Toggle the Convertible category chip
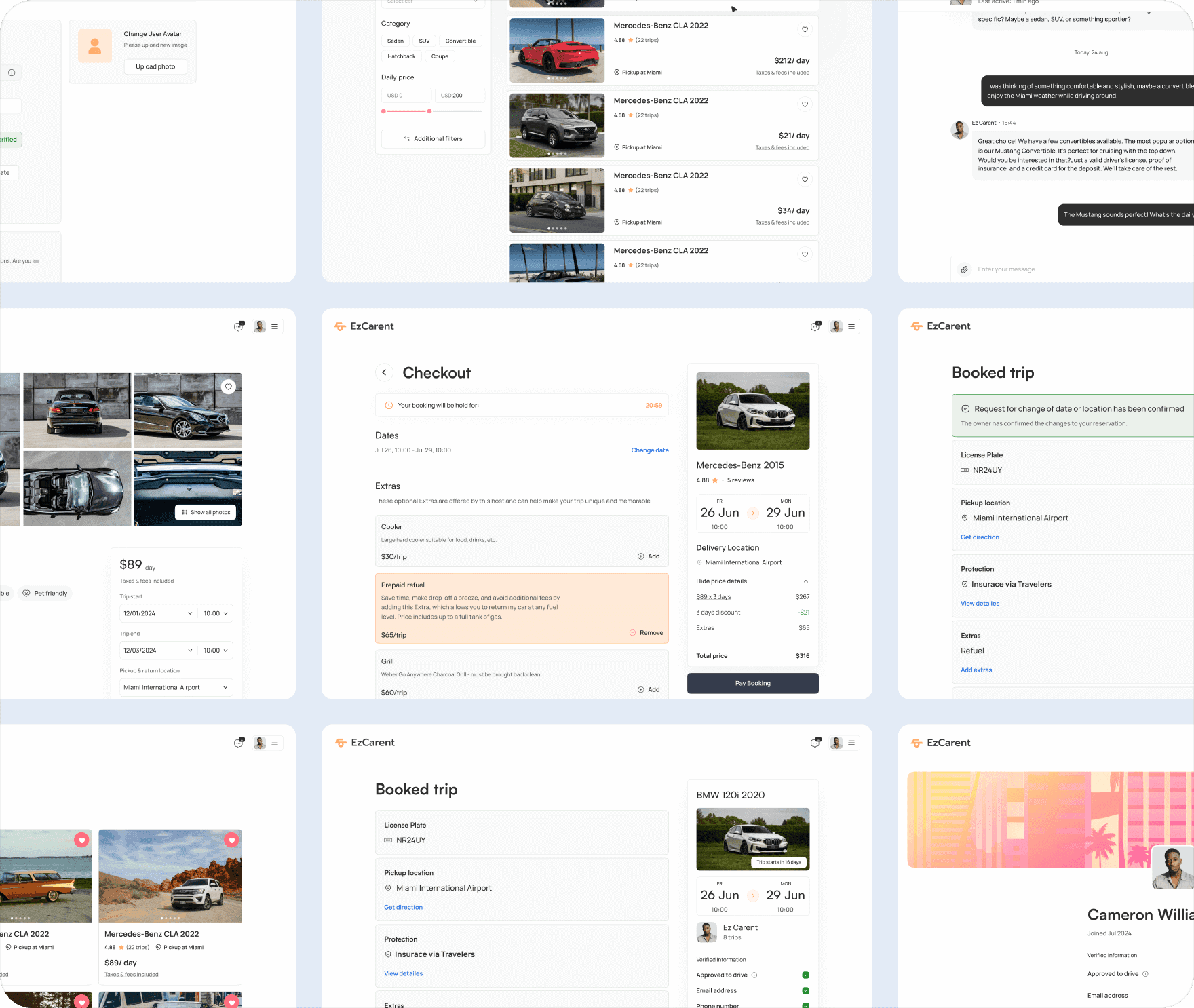This screenshot has width=1194, height=1008. coord(461,41)
